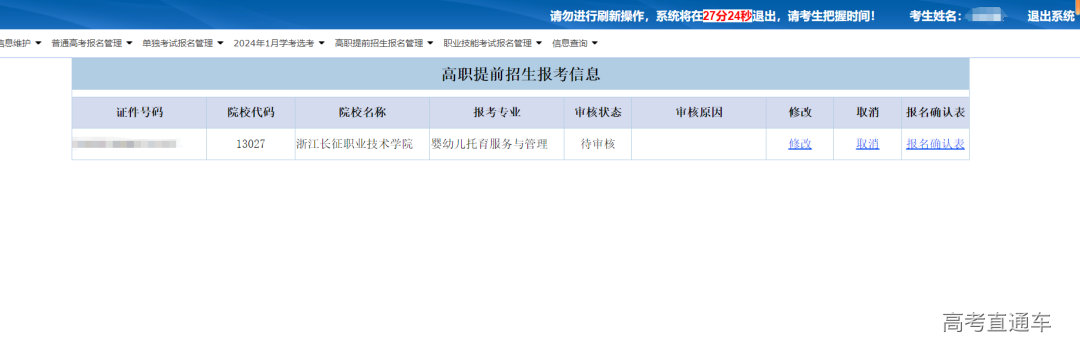Click the school name 浙江长征职业技术学院
This screenshot has height=362, width=1080.
[x=354, y=145]
